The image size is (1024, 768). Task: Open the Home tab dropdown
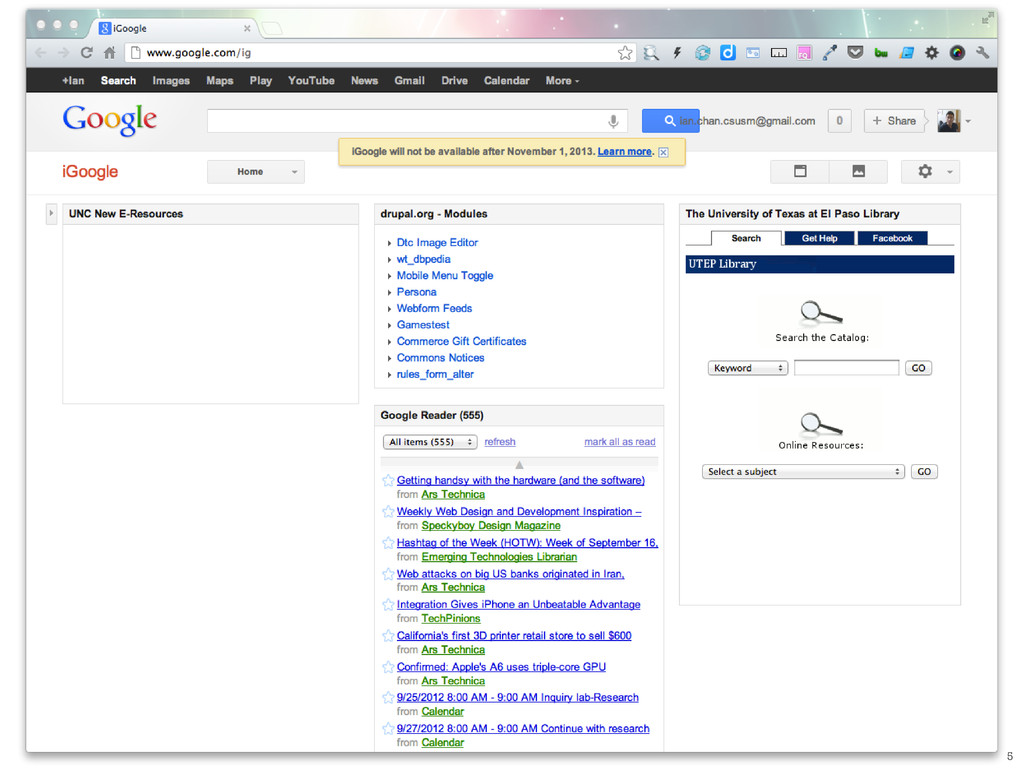point(255,172)
